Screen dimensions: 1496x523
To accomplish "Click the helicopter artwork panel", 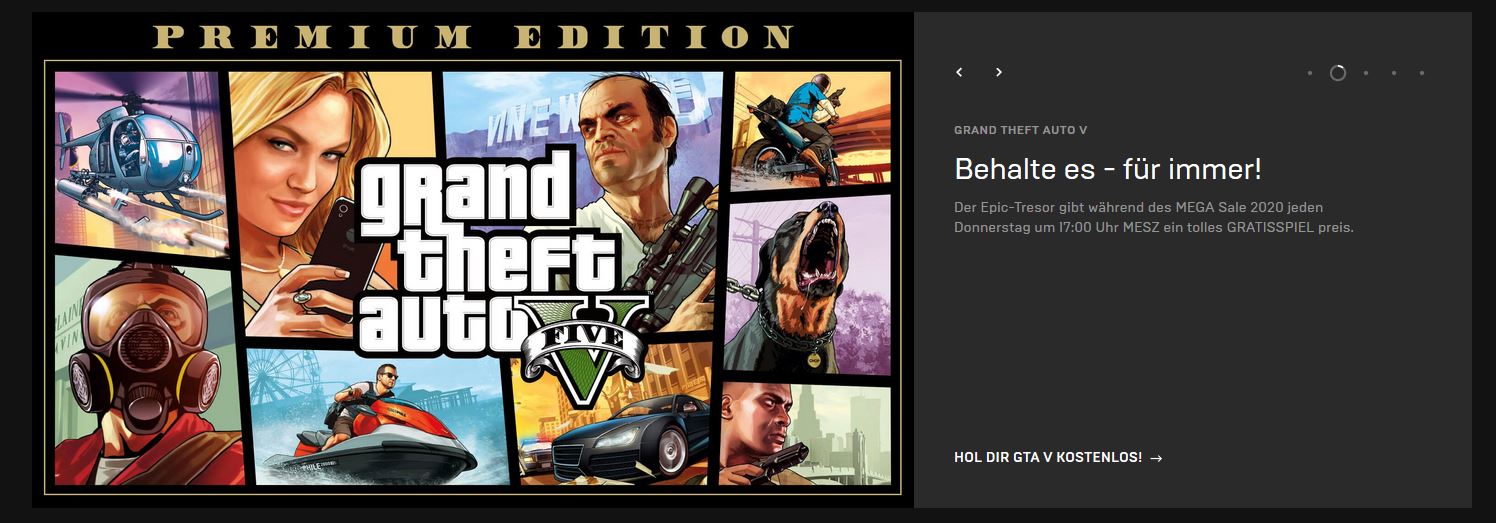I will (133, 160).
